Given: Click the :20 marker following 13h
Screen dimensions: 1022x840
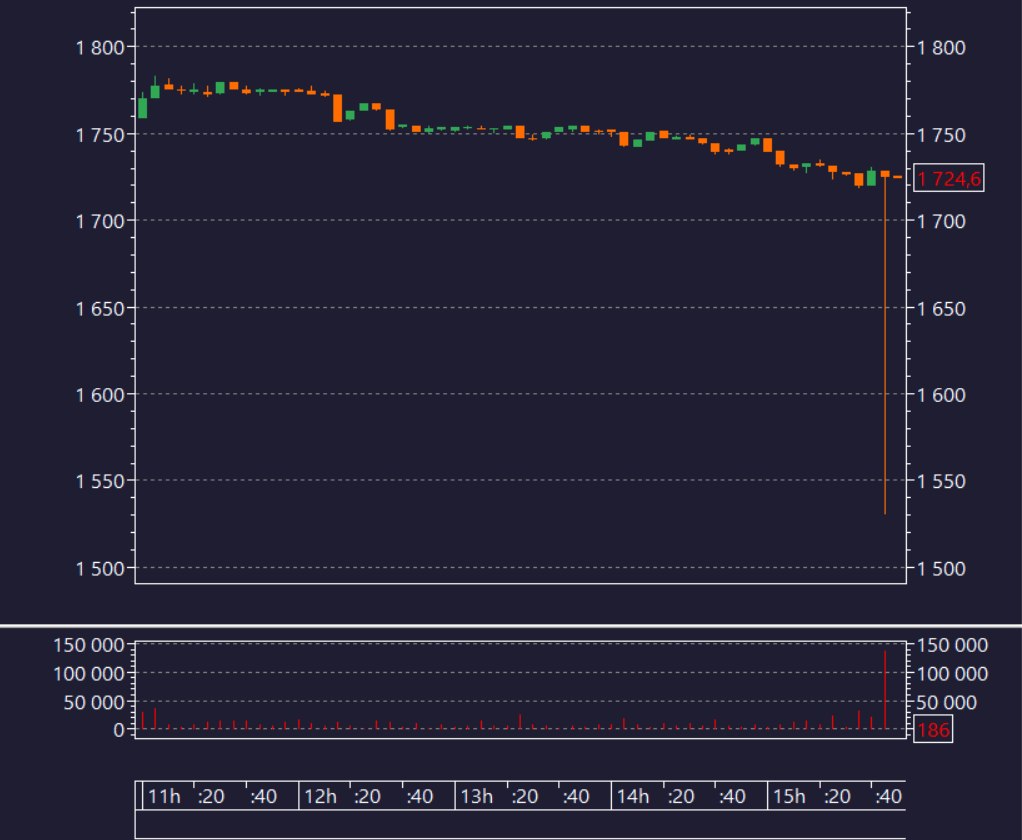Looking at the screenshot, I should pos(524,796).
